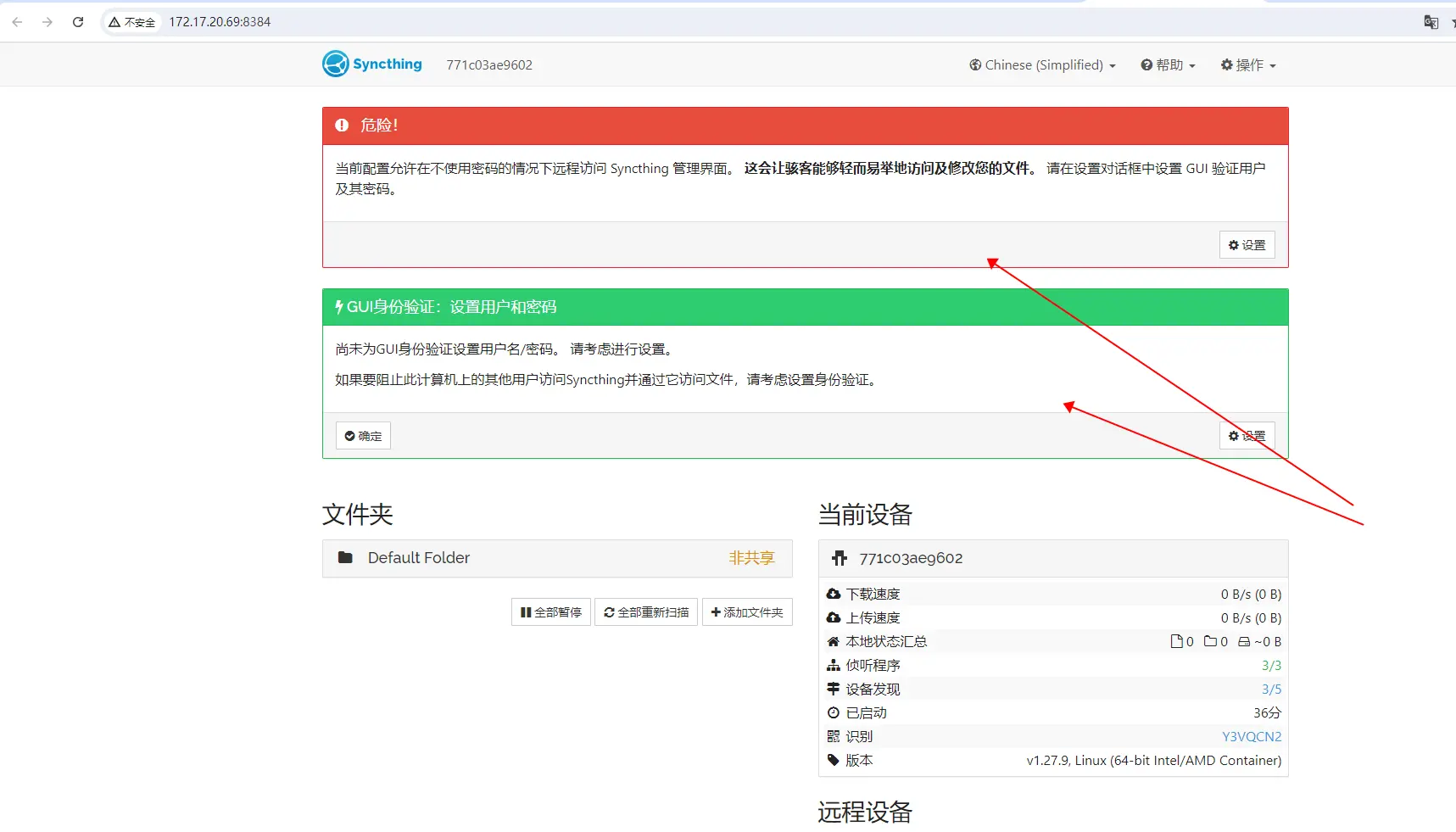Open the Chinese (Simplified) language dropdown
Image resolution: width=1456 pixels, height=832 pixels.
coord(1042,65)
